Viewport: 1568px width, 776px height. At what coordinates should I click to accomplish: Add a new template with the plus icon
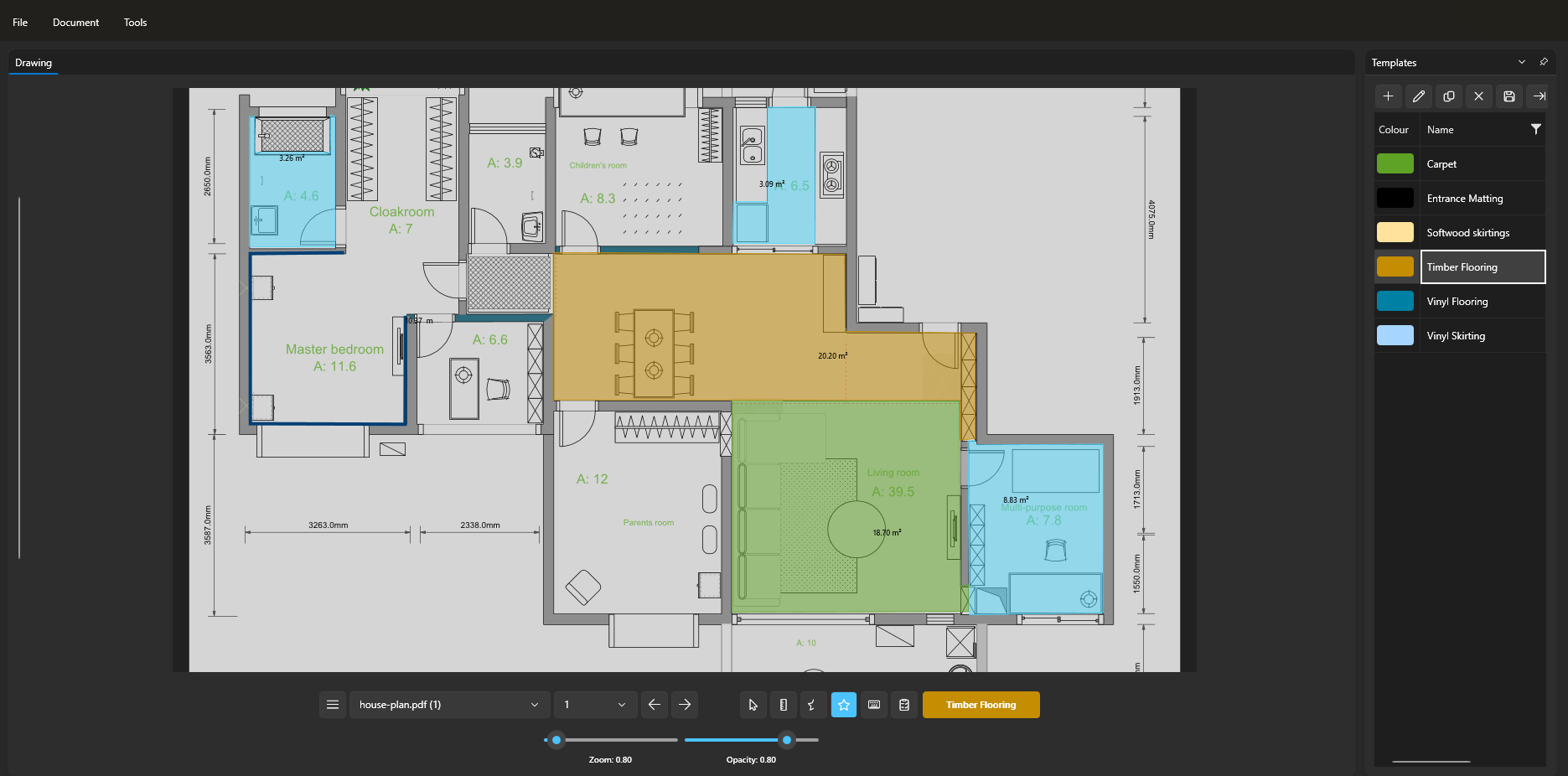click(x=1388, y=96)
